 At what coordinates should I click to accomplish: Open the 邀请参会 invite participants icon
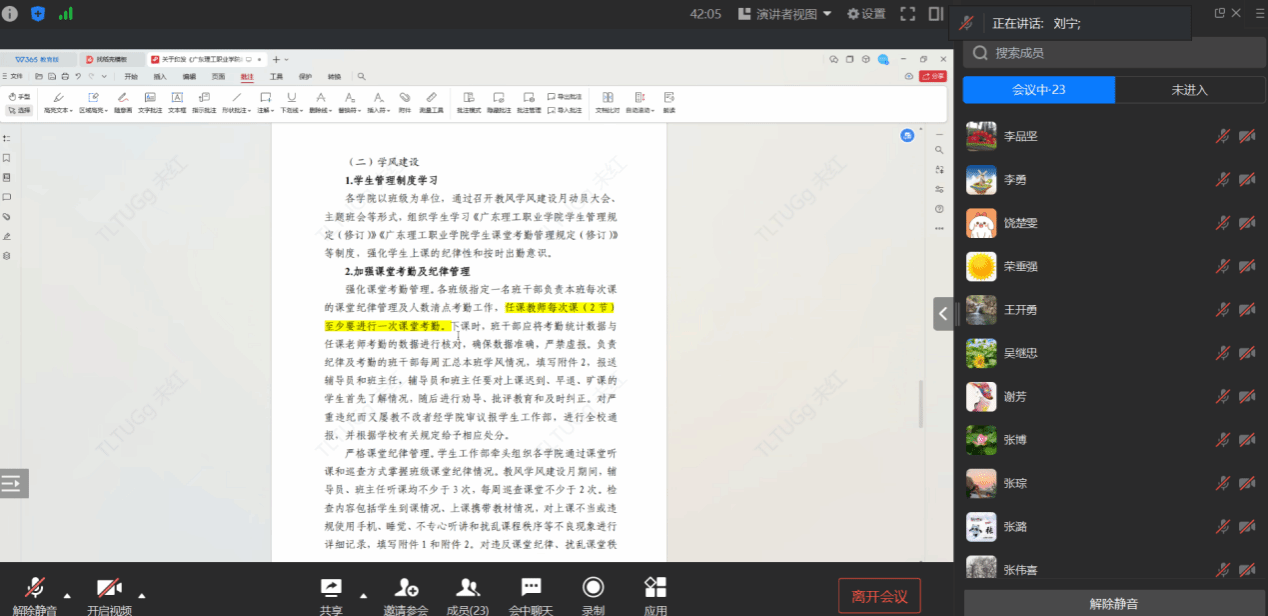coord(406,589)
